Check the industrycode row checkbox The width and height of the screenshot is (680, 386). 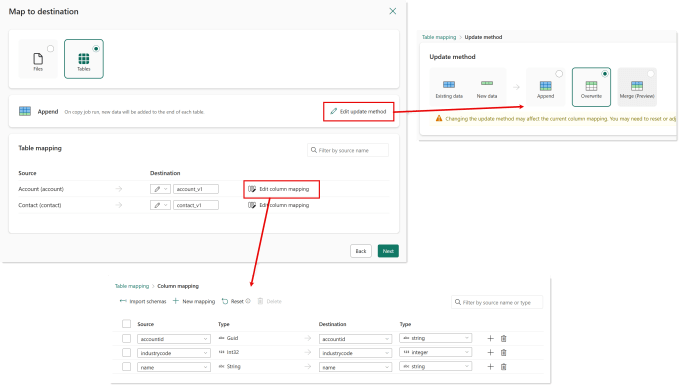(x=126, y=353)
